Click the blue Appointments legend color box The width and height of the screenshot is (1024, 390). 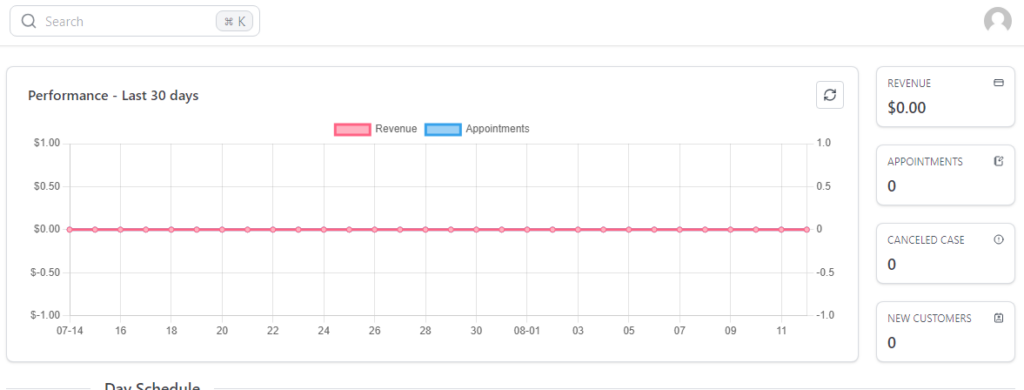point(443,129)
